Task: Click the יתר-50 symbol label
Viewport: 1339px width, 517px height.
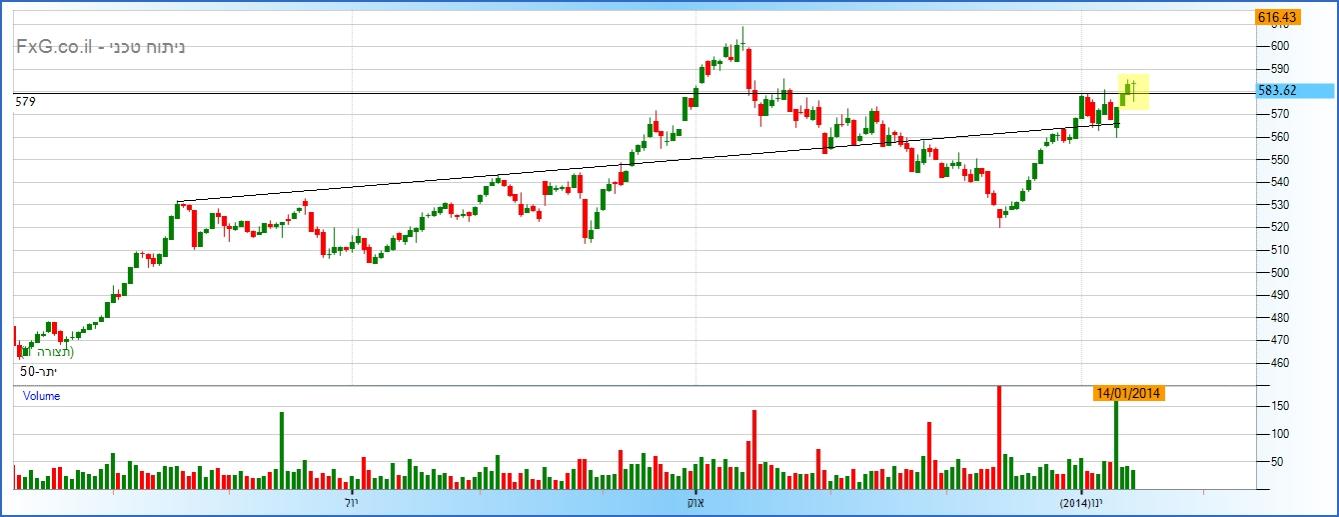Action: [41, 372]
